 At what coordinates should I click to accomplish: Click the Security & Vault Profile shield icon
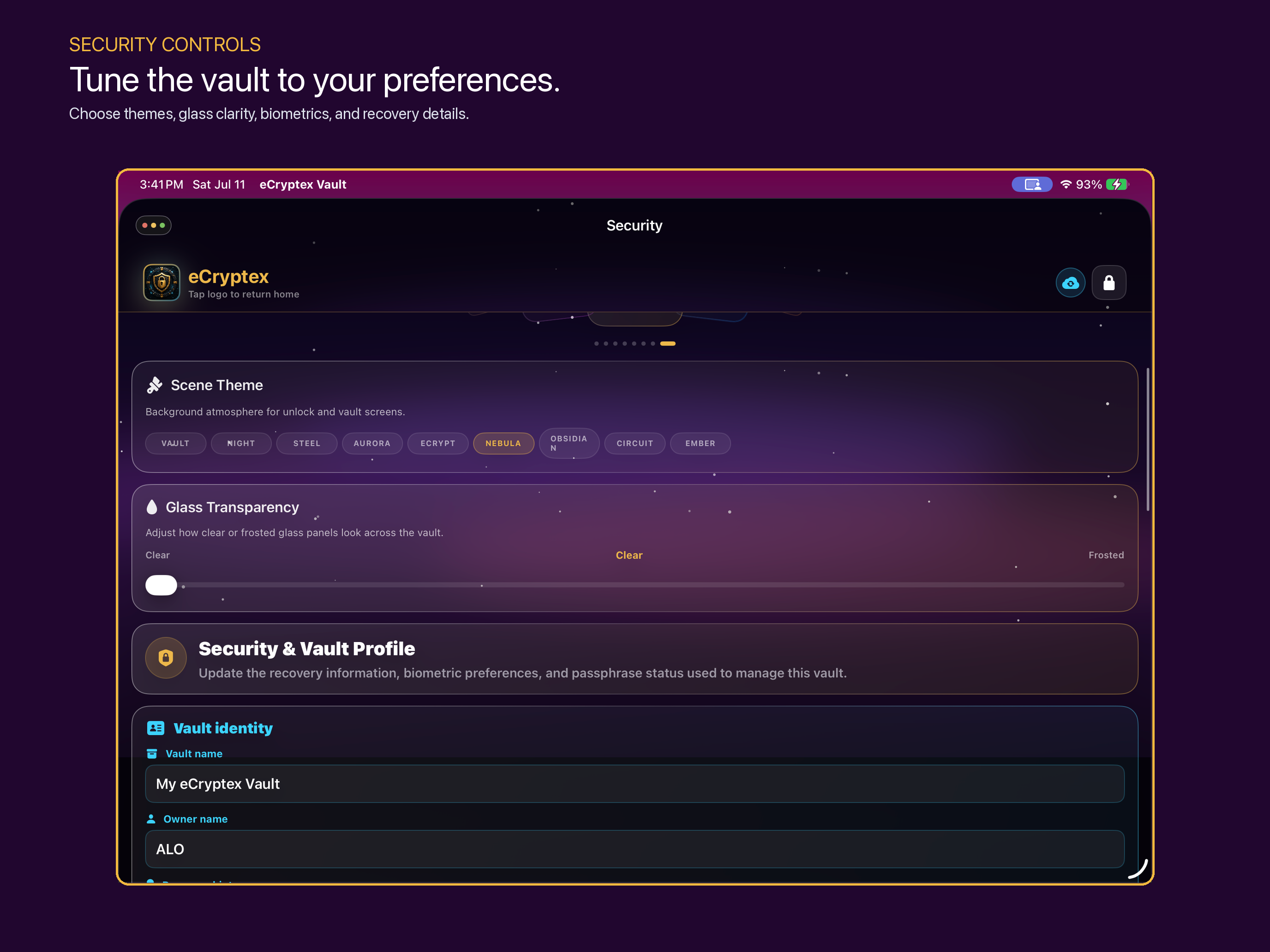166,658
